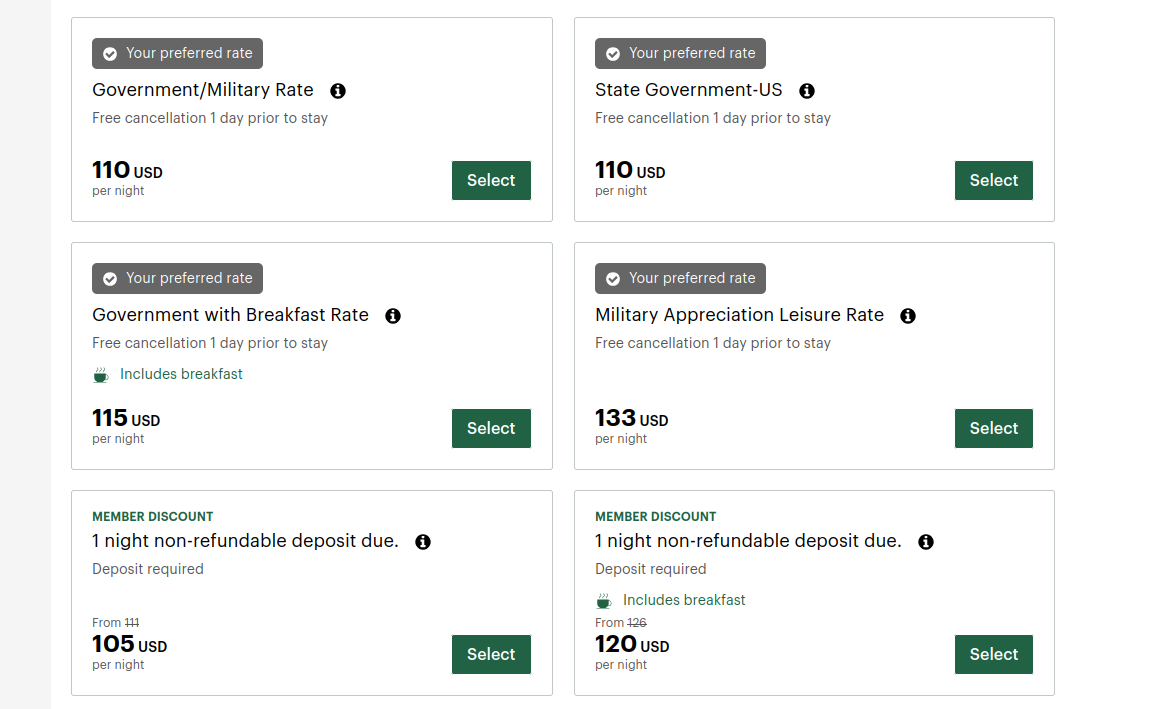
Task: Select the 105 USD member discount rate
Action: tap(491, 655)
